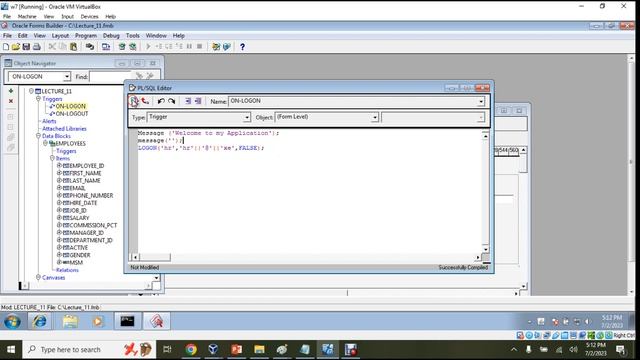Screen dimensions: 640x360
Task: Click the Cut scissors icon
Action: pyautogui.click(x=52, y=47)
